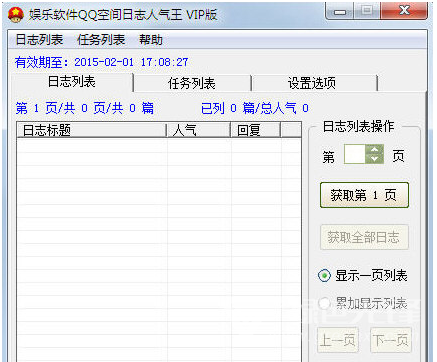Click the 第 1 页/共 0 页/共 0 篇 status text
This screenshot has height=362, width=437.
(85, 108)
